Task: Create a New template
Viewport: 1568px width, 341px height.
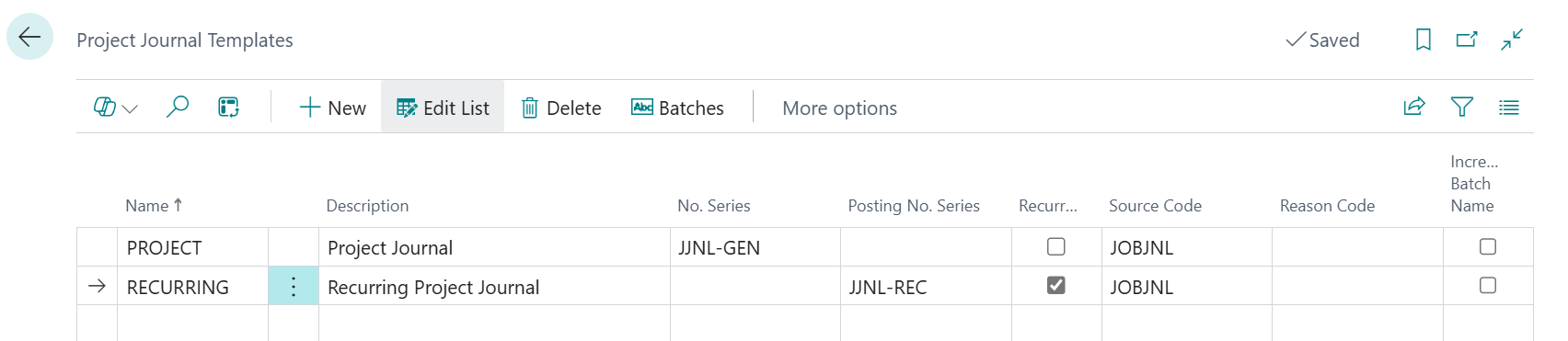Action: pyautogui.click(x=332, y=108)
